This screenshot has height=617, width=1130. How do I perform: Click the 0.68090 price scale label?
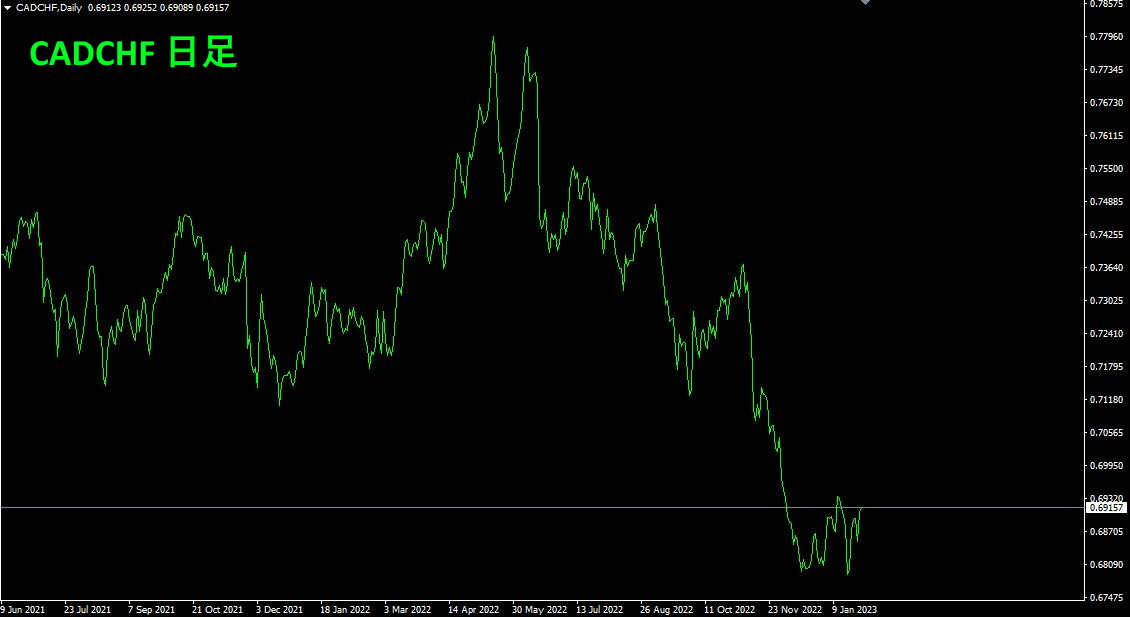[1108, 564]
